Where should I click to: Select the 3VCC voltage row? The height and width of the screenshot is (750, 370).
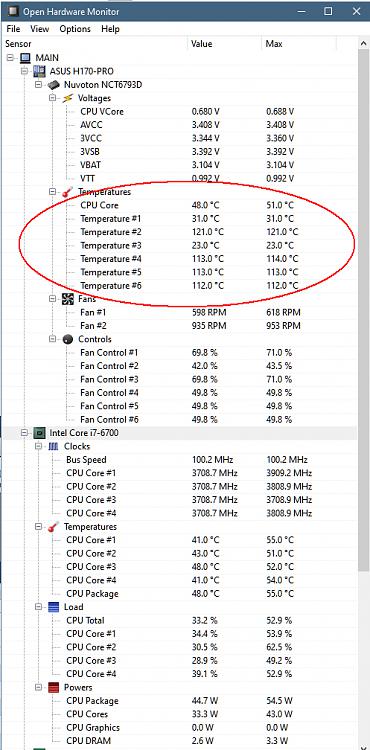pyautogui.click(x=179, y=138)
